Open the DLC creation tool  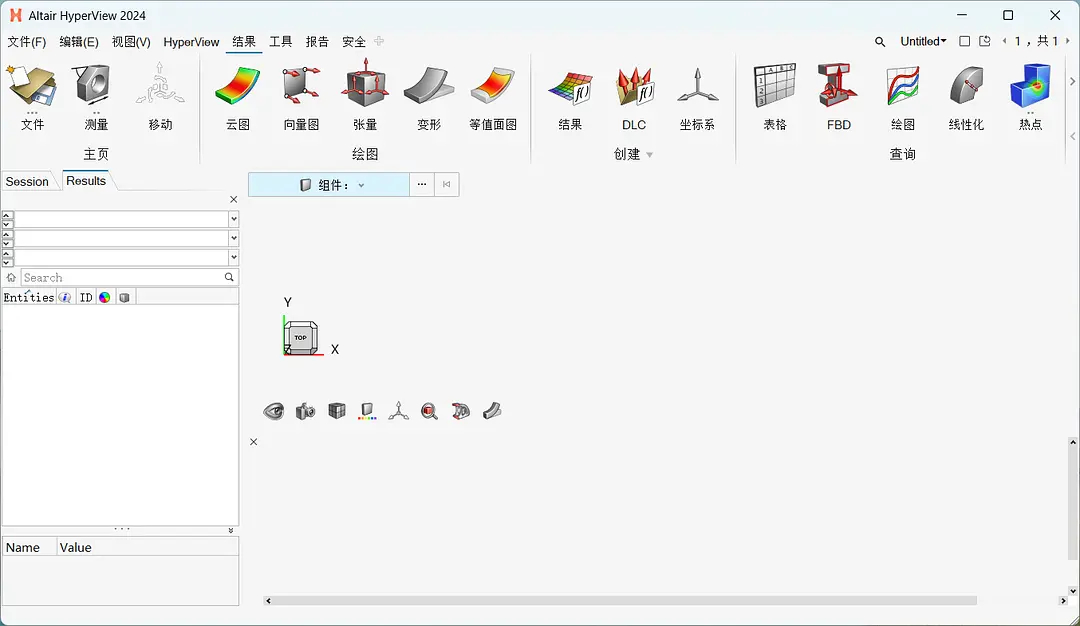pyautogui.click(x=634, y=96)
